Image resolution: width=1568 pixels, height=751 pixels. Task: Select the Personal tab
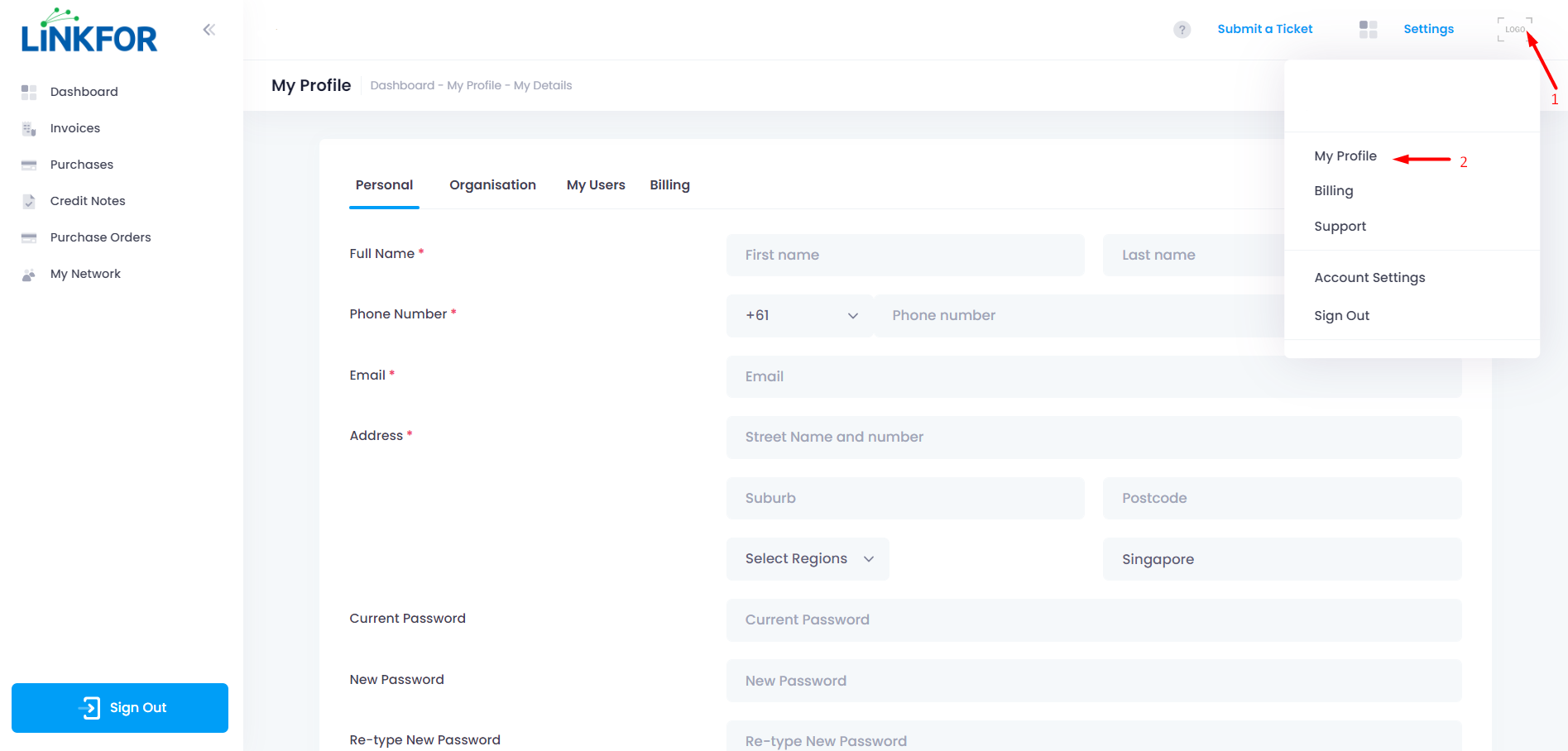tap(384, 185)
